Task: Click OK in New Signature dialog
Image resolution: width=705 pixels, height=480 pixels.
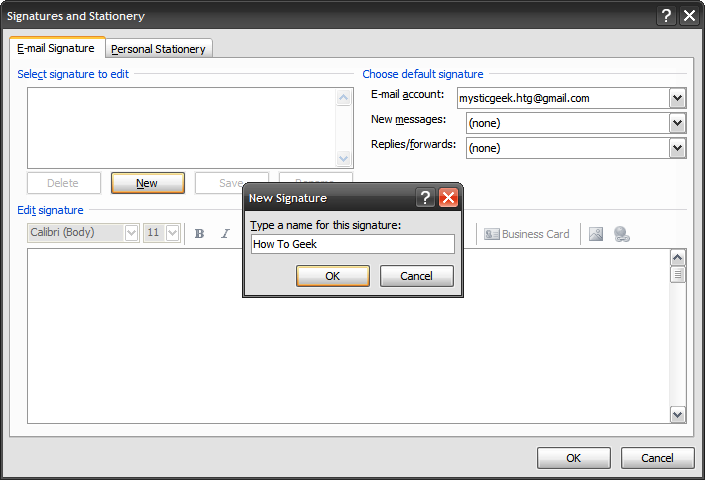Action: [333, 276]
